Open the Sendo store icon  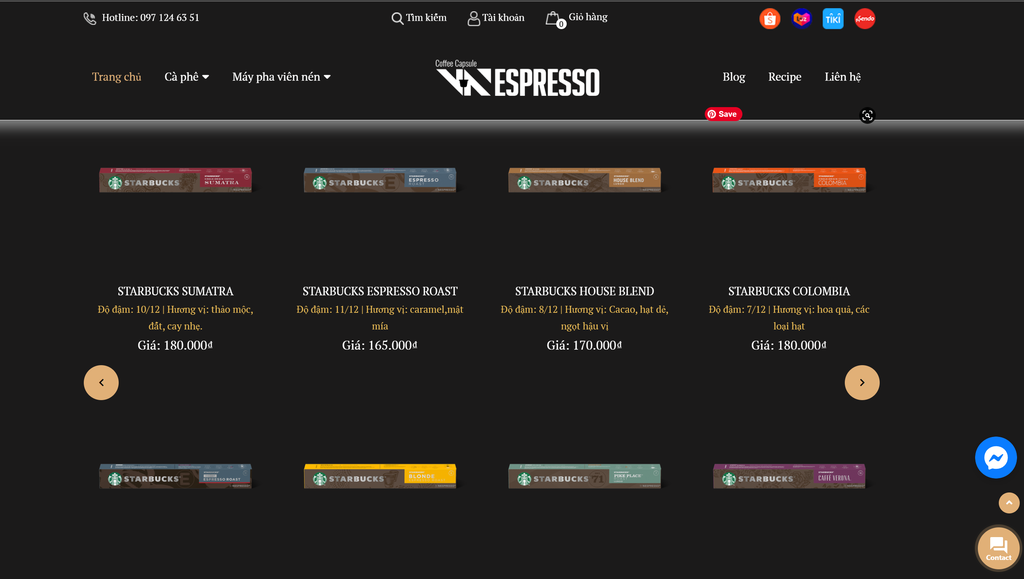point(865,19)
